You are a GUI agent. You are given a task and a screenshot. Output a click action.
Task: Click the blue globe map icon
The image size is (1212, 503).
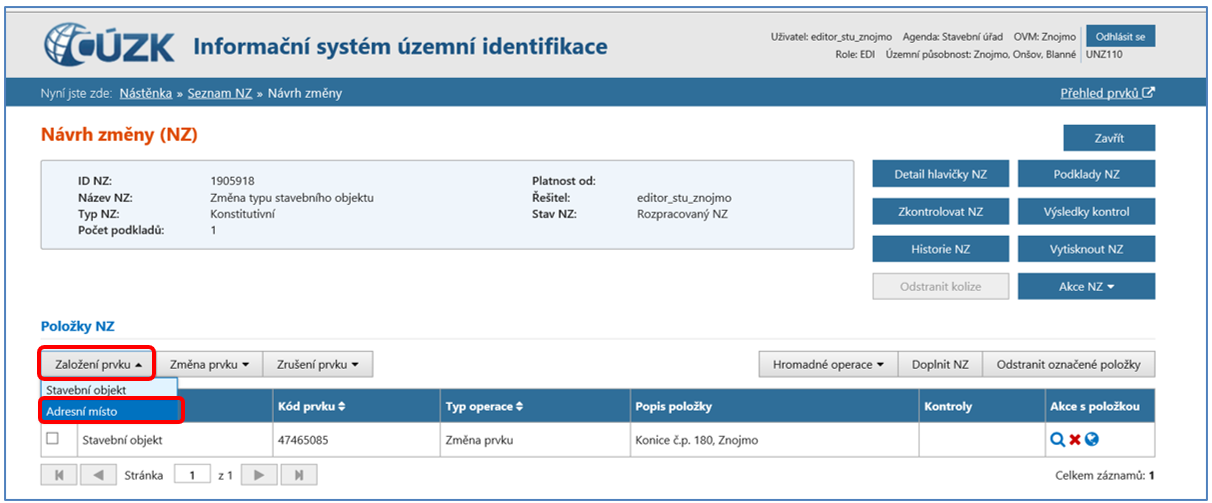pos(1092,439)
